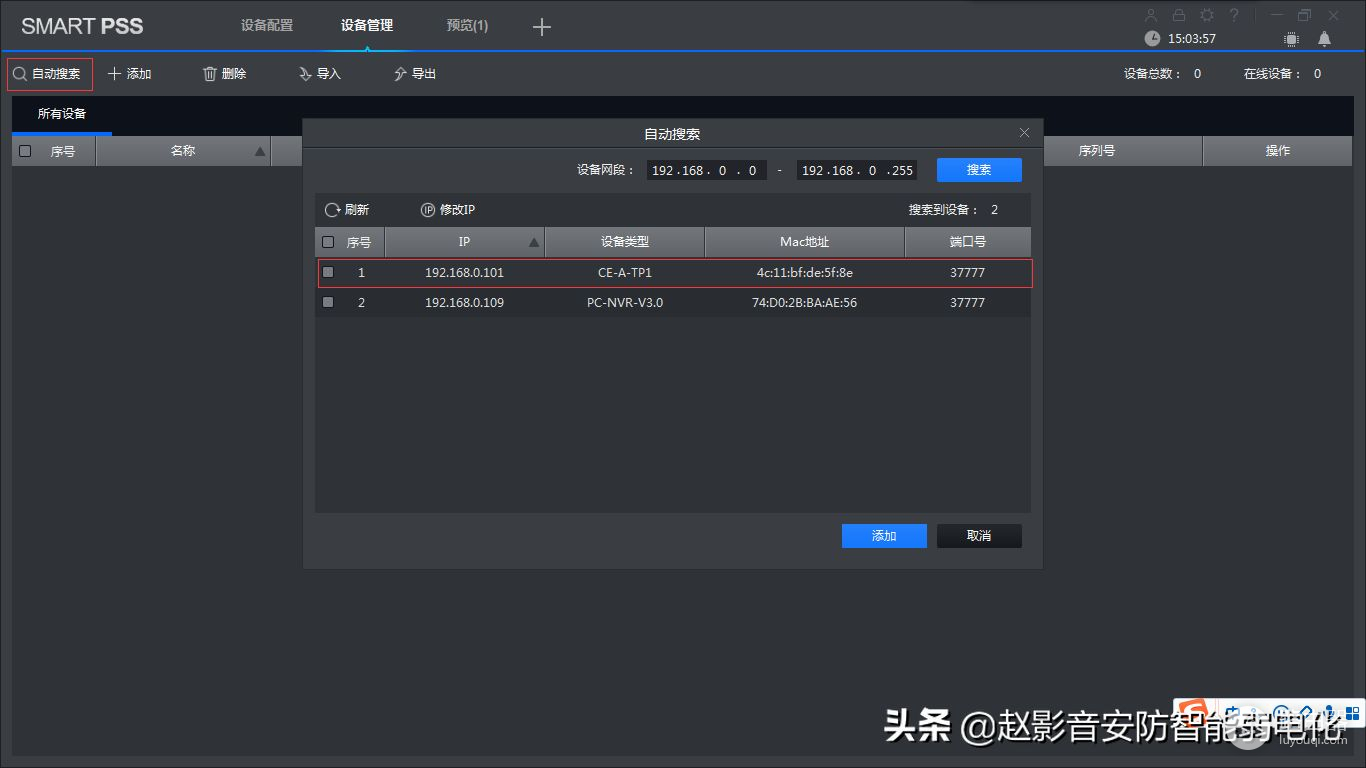
Task: Open the user account icon
Action: click(1151, 15)
